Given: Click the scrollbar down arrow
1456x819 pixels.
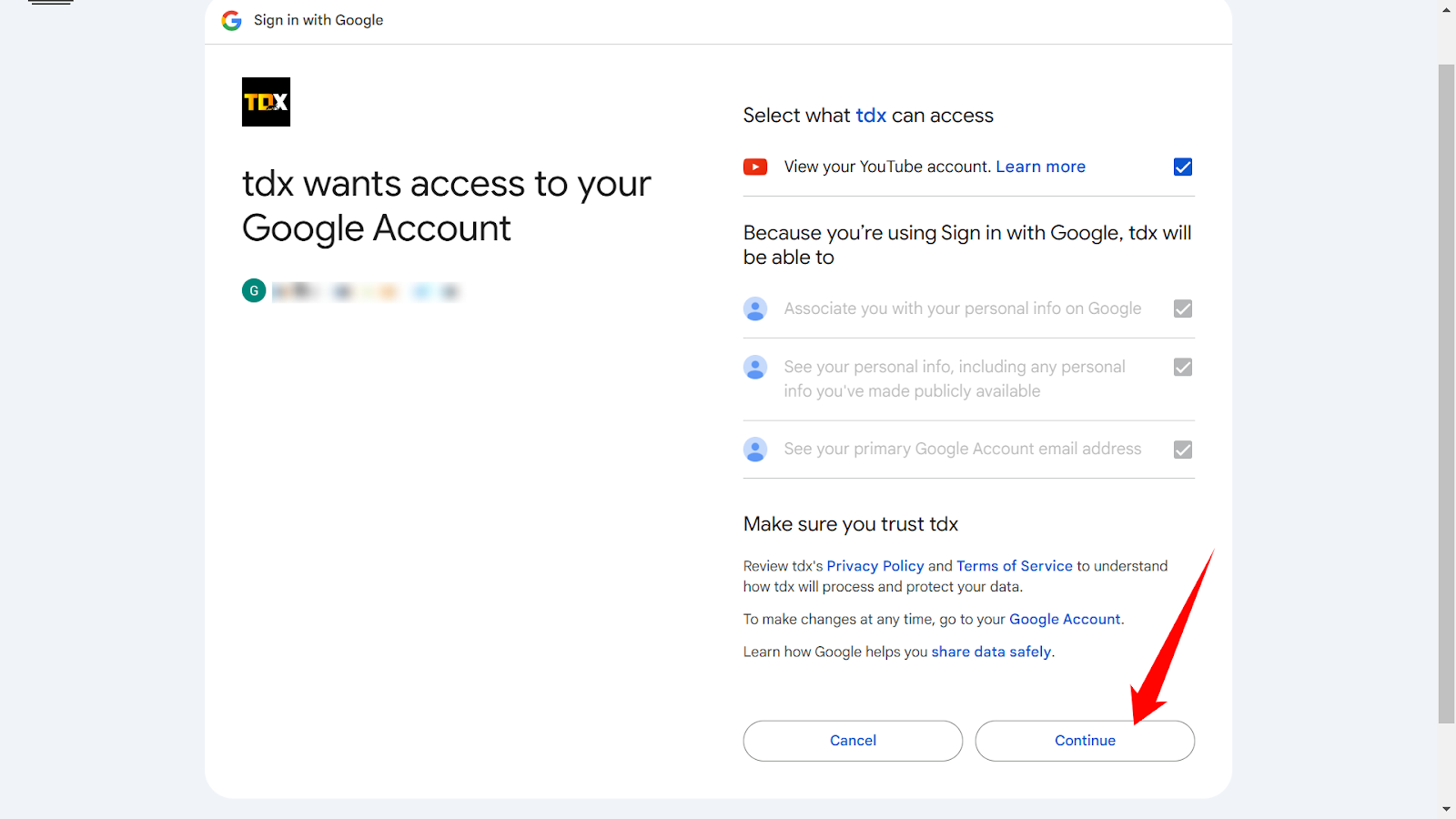Looking at the screenshot, I should [x=1446, y=809].
